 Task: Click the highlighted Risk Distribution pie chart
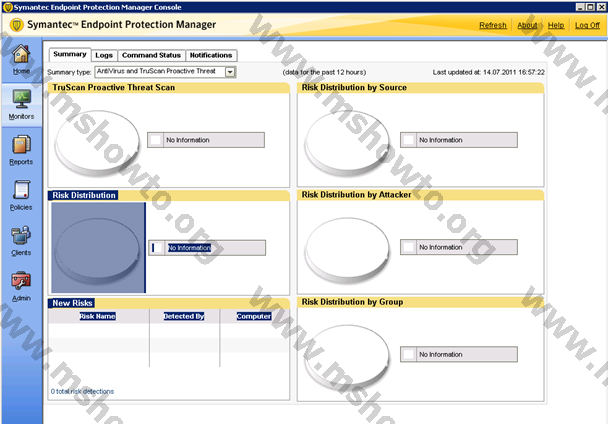[x=98, y=247]
